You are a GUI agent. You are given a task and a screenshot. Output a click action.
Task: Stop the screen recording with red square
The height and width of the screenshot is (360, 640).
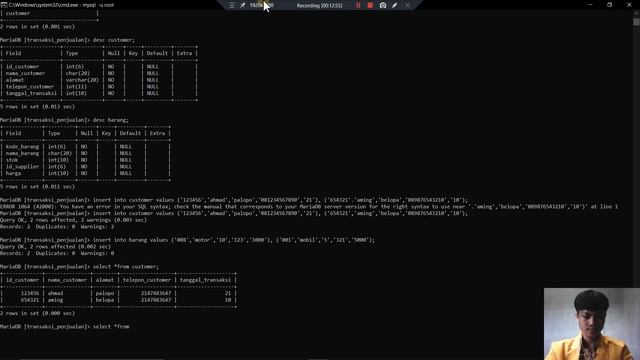[370, 5]
